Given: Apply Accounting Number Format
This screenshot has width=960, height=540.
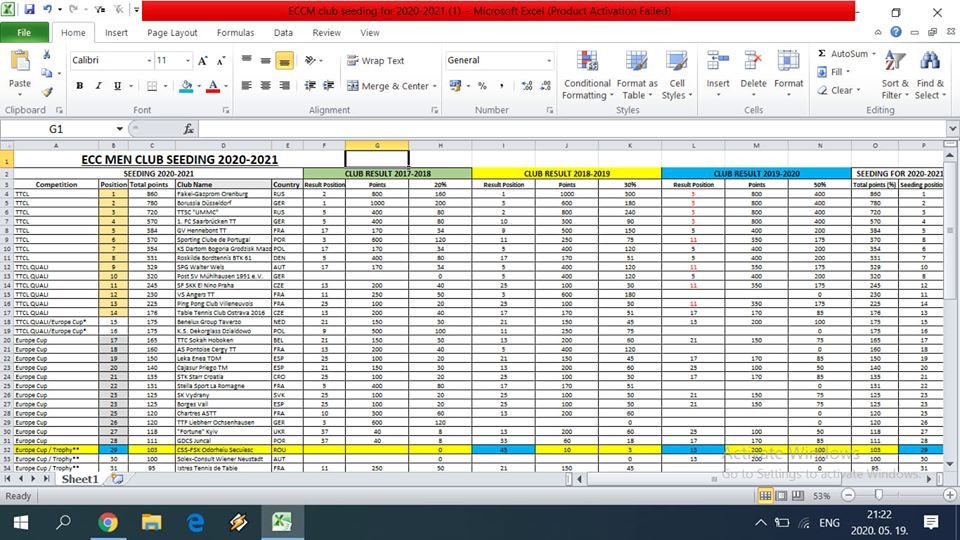Looking at the screenshot, I should pyautogui.click(x=455, y=86).
